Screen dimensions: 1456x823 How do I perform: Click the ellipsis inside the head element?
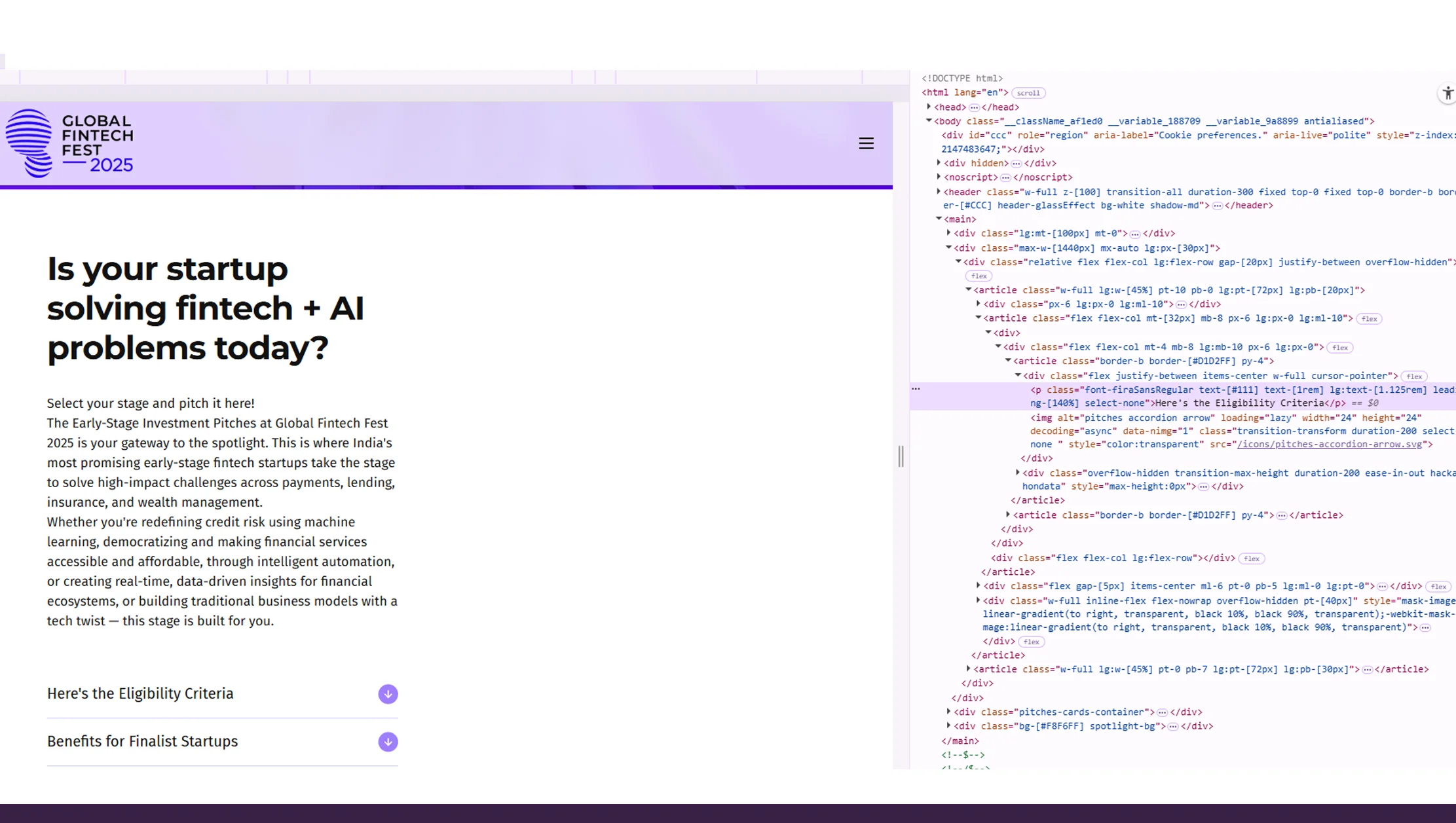[x=973, y=107]
